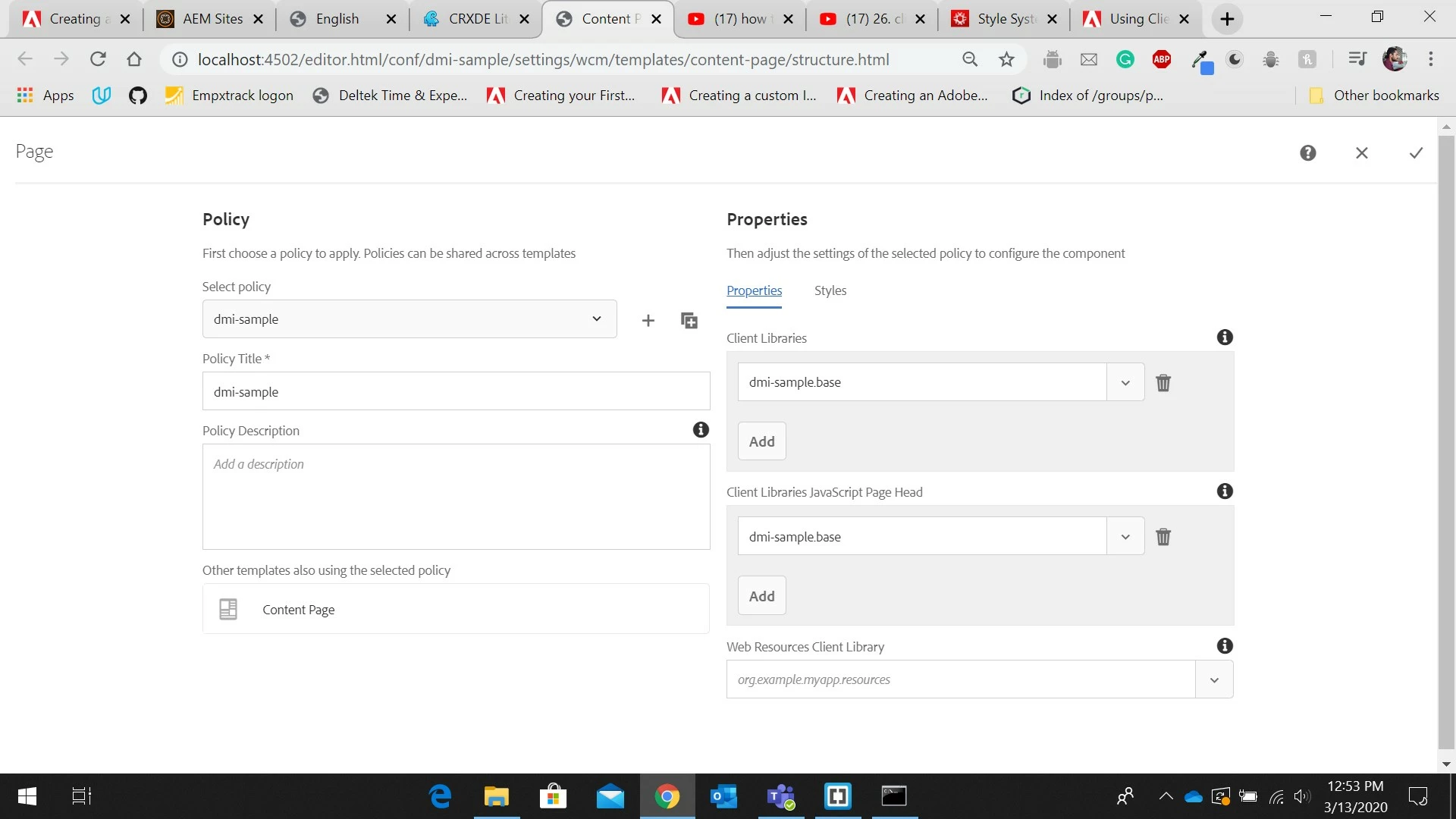
Task: Open Microsoft Teams from the taskbar
Action: (780, 796)
